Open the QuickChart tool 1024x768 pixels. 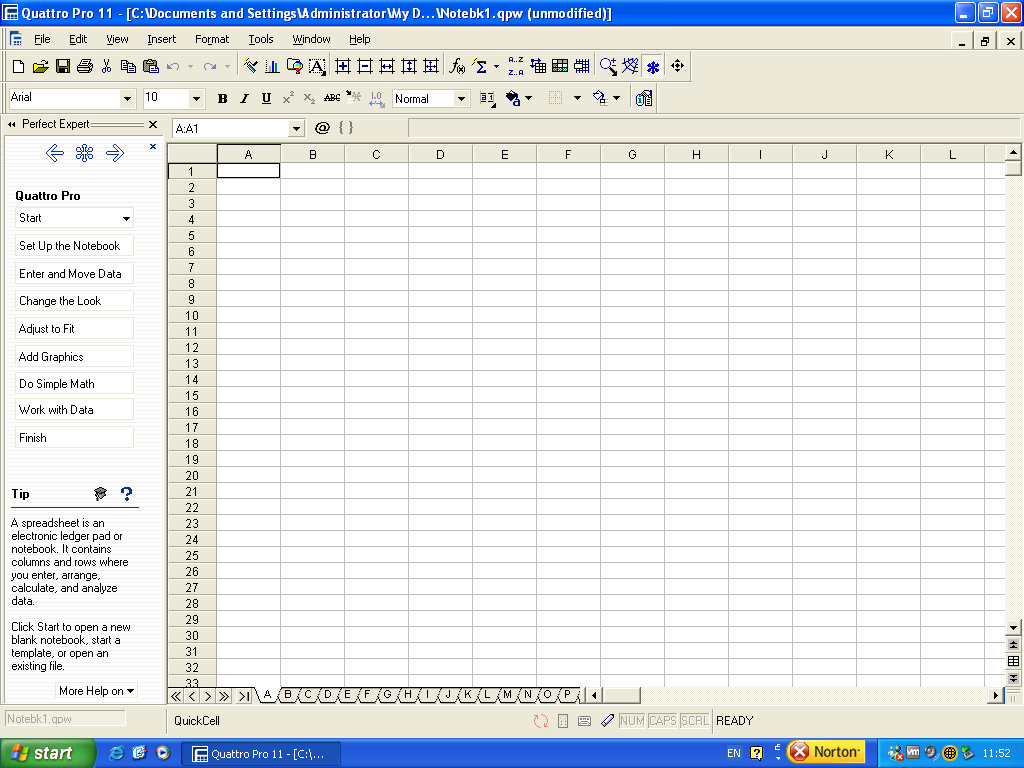pos(272,67)
